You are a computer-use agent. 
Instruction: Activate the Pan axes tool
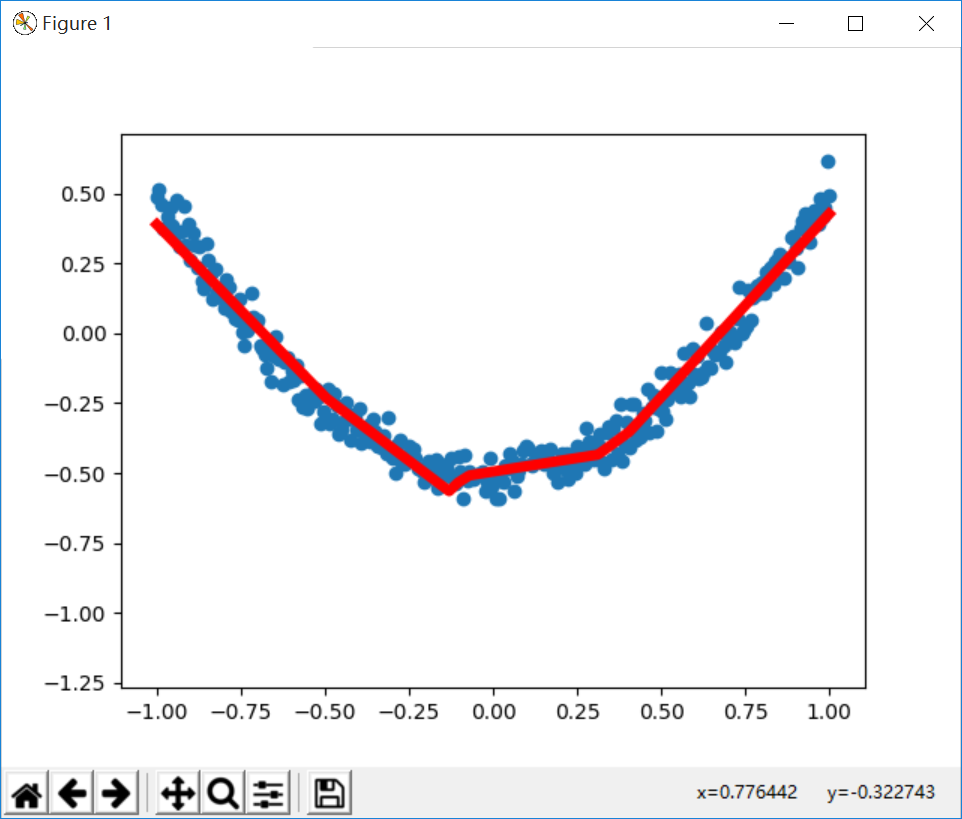click(x=178, y=793)
